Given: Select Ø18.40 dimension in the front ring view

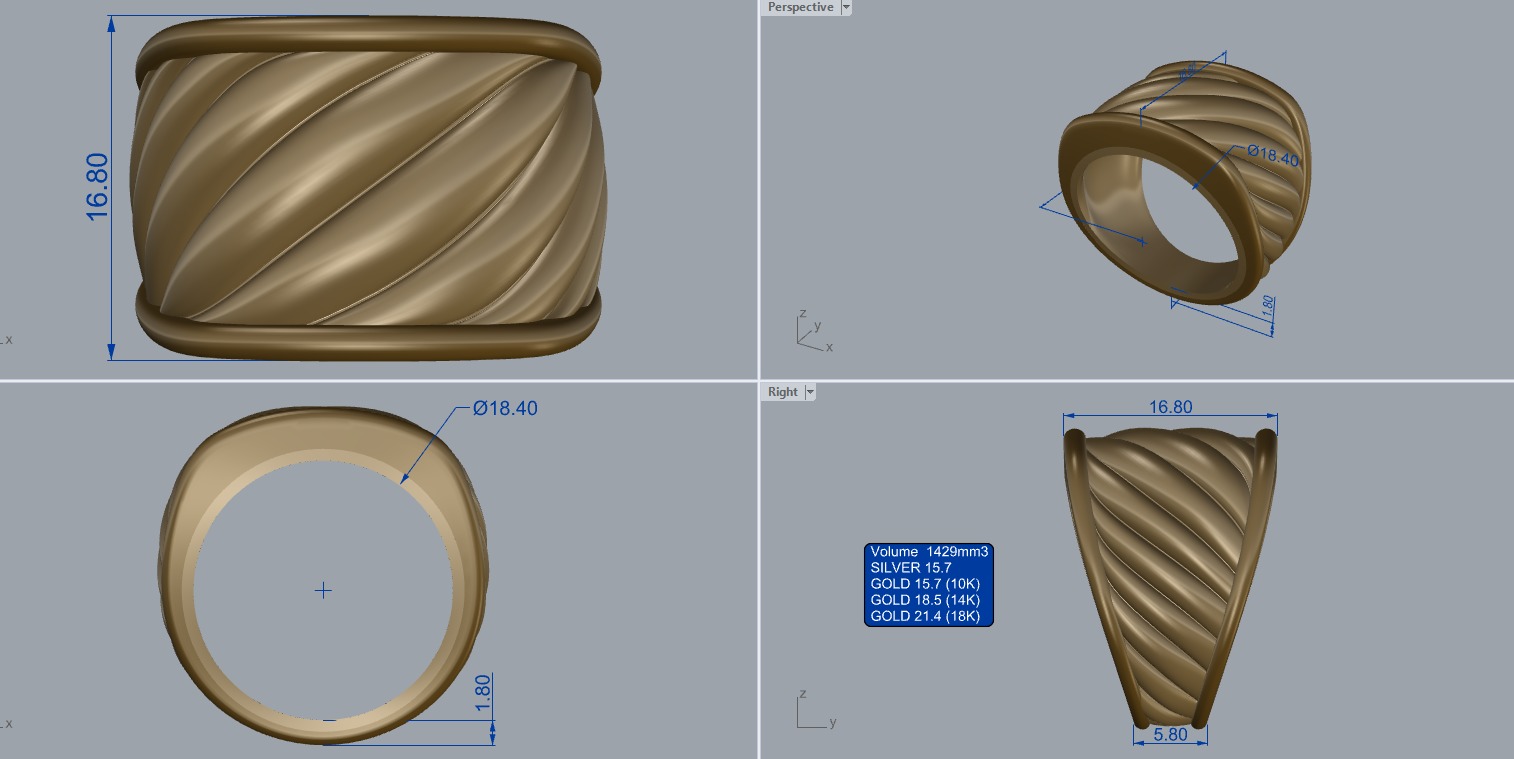Looking at the screenshot, I should pos(505,408).
